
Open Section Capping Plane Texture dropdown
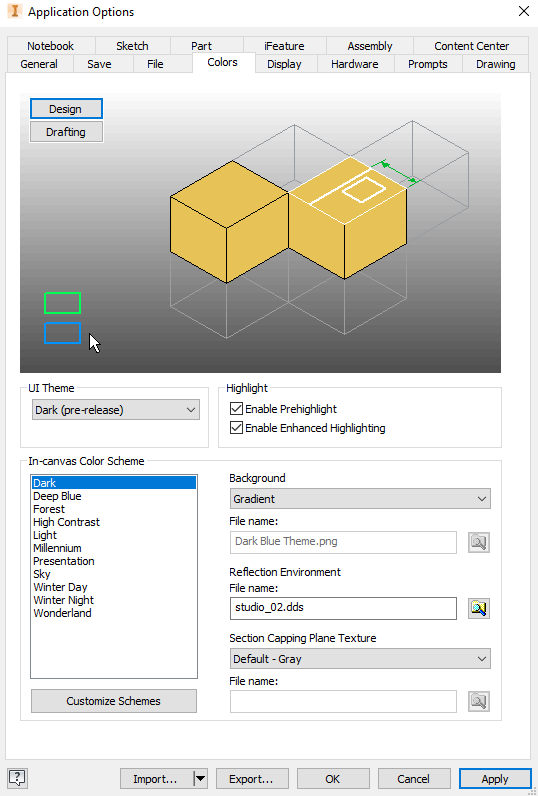click(360, 659)
